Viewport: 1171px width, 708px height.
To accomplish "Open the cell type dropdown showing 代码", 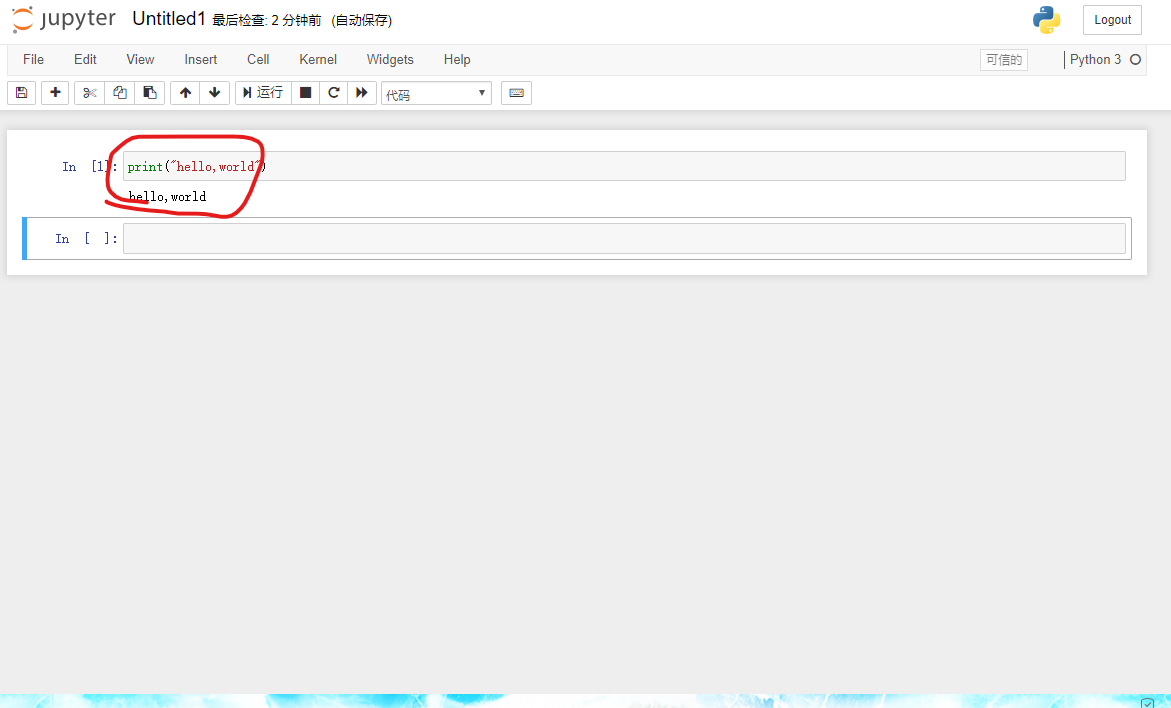I will pos(436,93).
